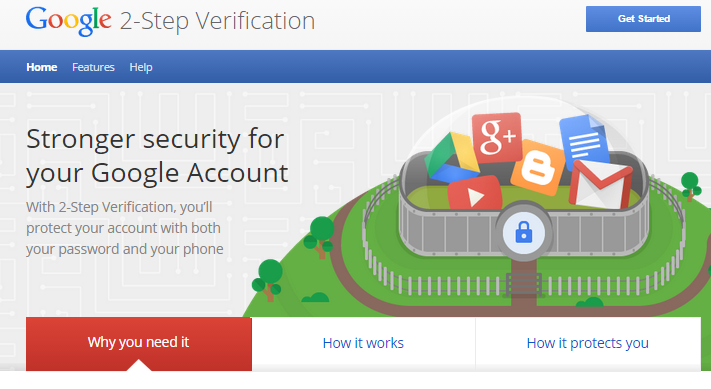Image resolution: width=711 pixels, height=389 pixels.
Task: Click the white pointer arrow under the red tab
Action: [x=139, y=365]
